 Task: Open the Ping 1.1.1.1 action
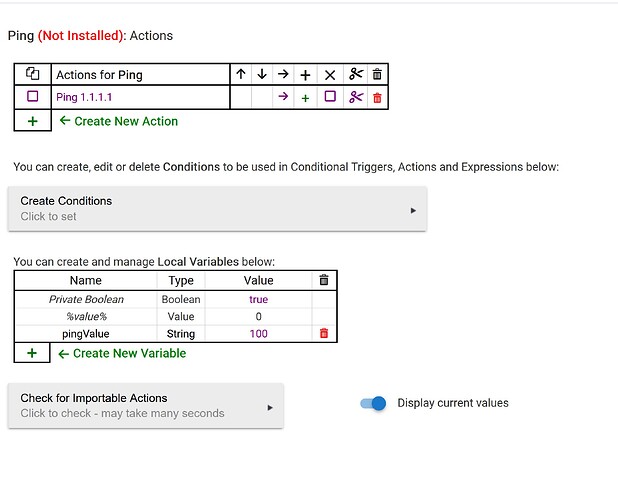[84, 97]
